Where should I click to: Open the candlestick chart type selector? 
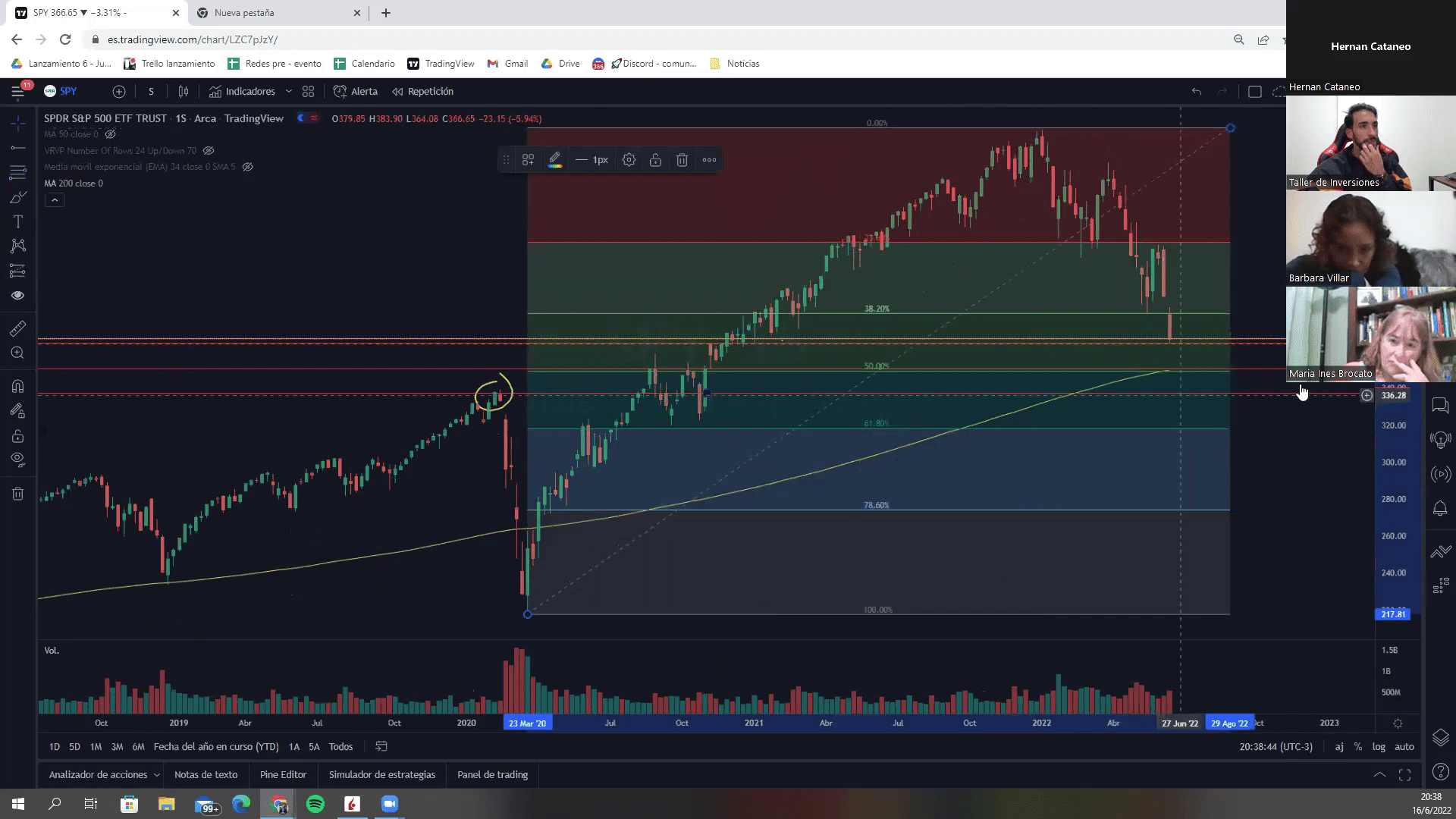click(x=184, y=92)
